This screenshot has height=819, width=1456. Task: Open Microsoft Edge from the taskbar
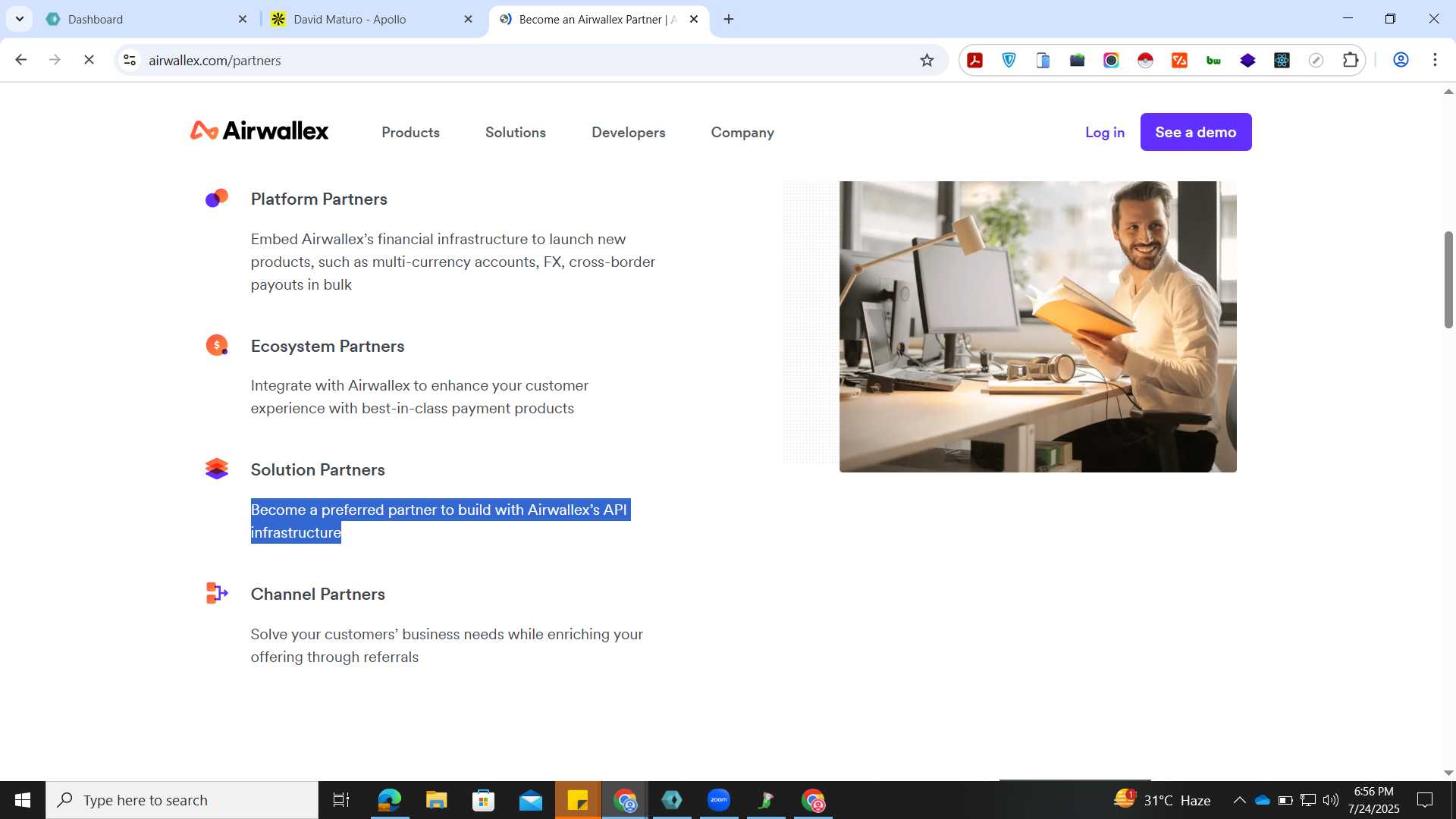390,800
